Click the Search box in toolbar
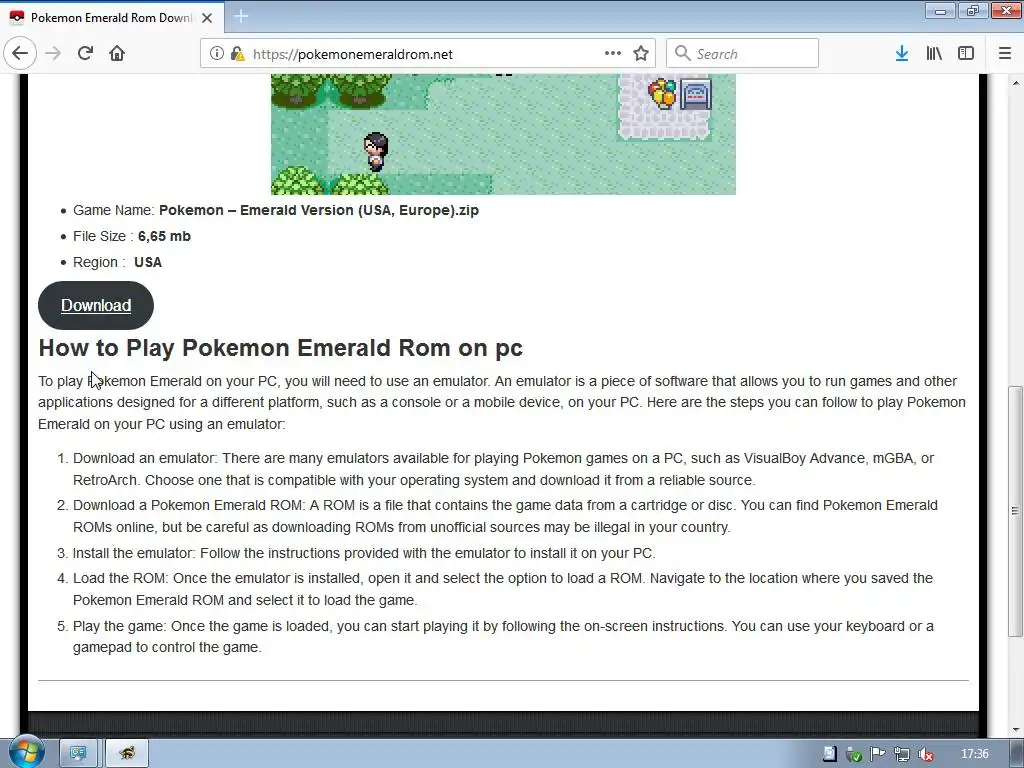This screenshot has width=1024, height=768. (x=742, y=54)
